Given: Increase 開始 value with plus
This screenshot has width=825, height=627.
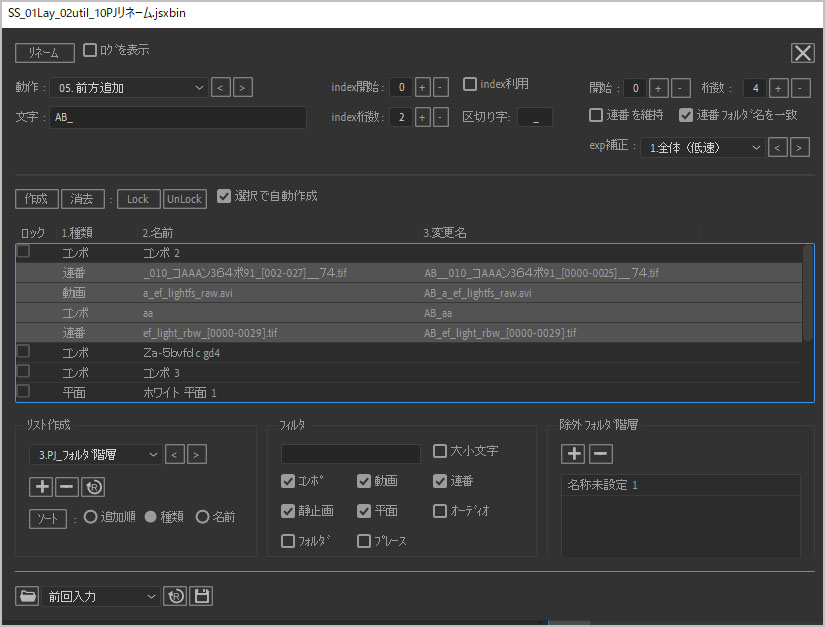Looking at the screenshot, I should click(658, 88).
